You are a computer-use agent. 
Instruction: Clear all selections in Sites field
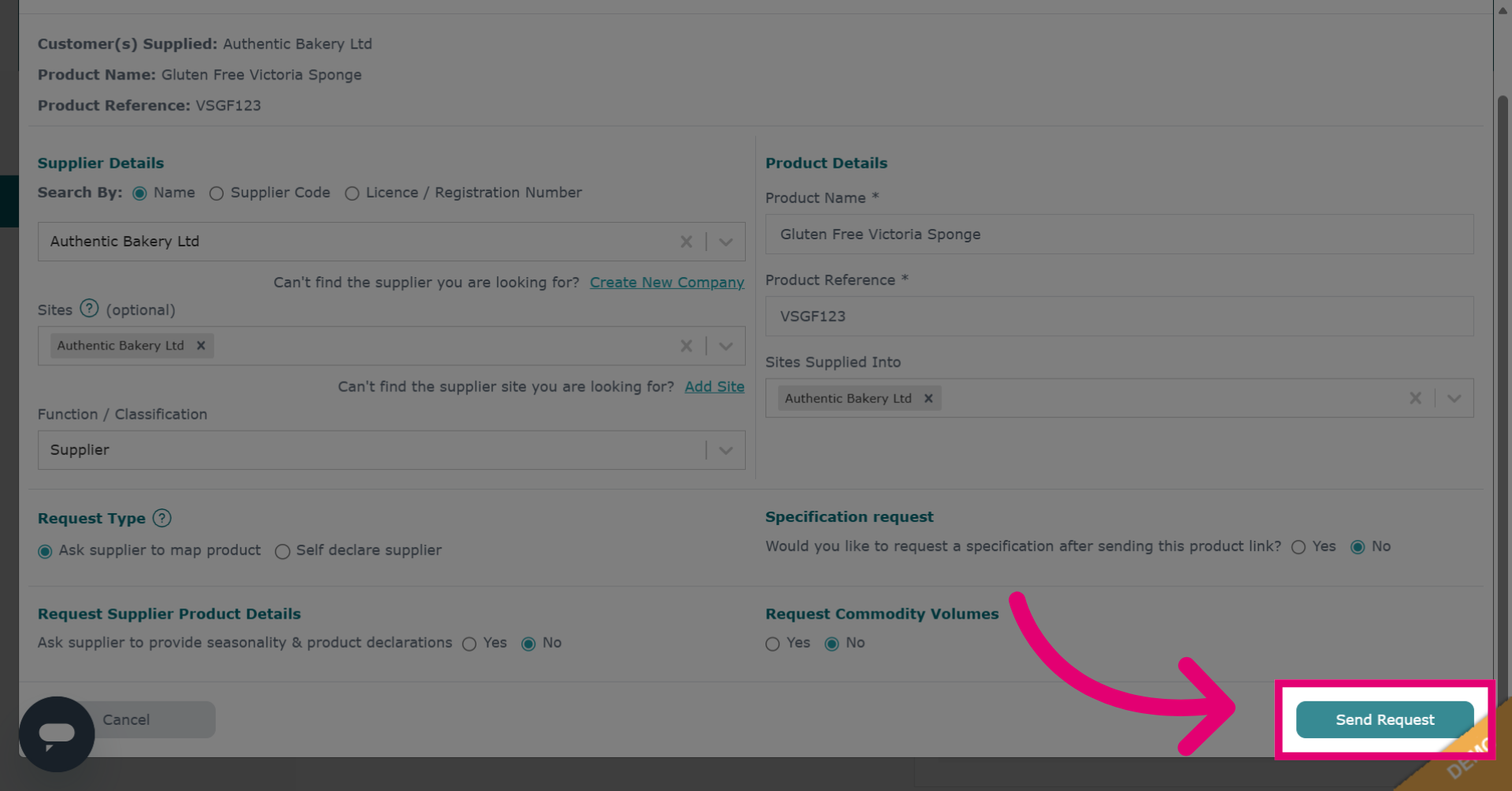coord(686,346)
